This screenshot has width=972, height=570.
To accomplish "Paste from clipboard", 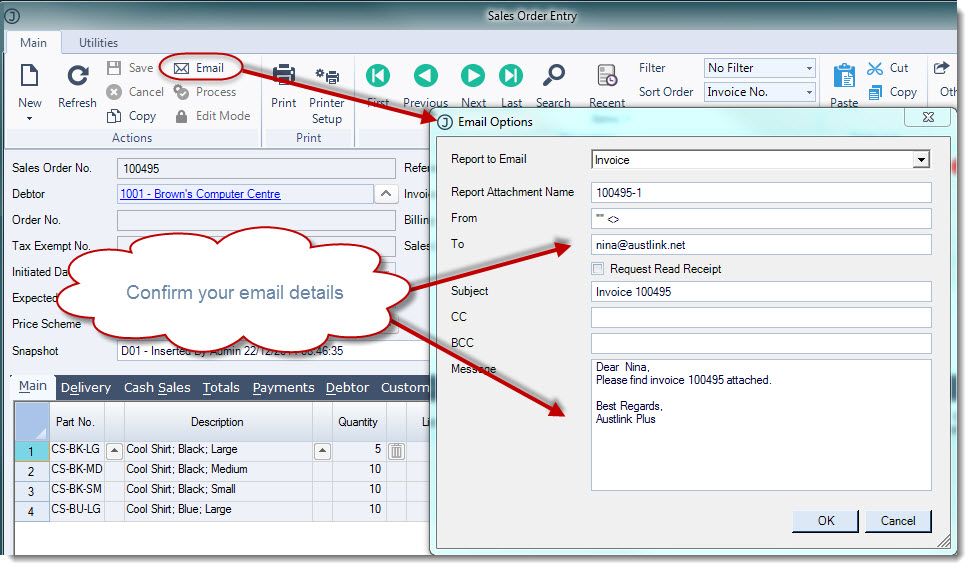I will (x=844, y=86).
